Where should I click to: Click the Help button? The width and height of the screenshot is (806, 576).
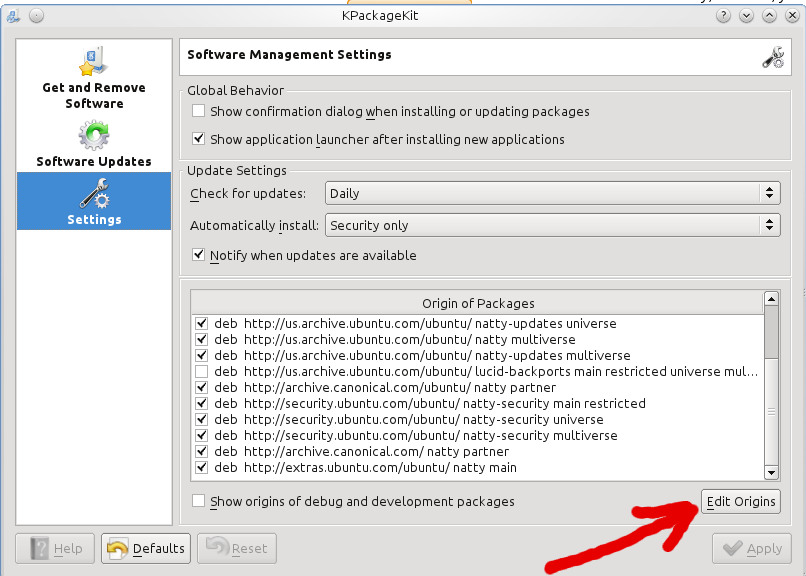pyautogui.click(x=56, y=548)
